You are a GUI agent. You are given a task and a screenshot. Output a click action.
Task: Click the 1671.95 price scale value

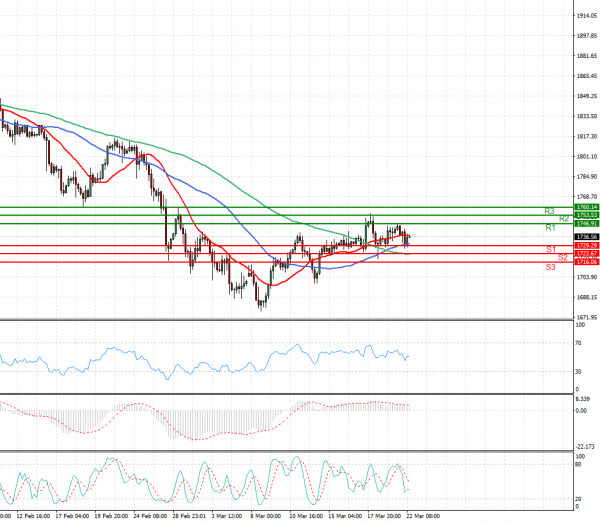click(587, 317)
